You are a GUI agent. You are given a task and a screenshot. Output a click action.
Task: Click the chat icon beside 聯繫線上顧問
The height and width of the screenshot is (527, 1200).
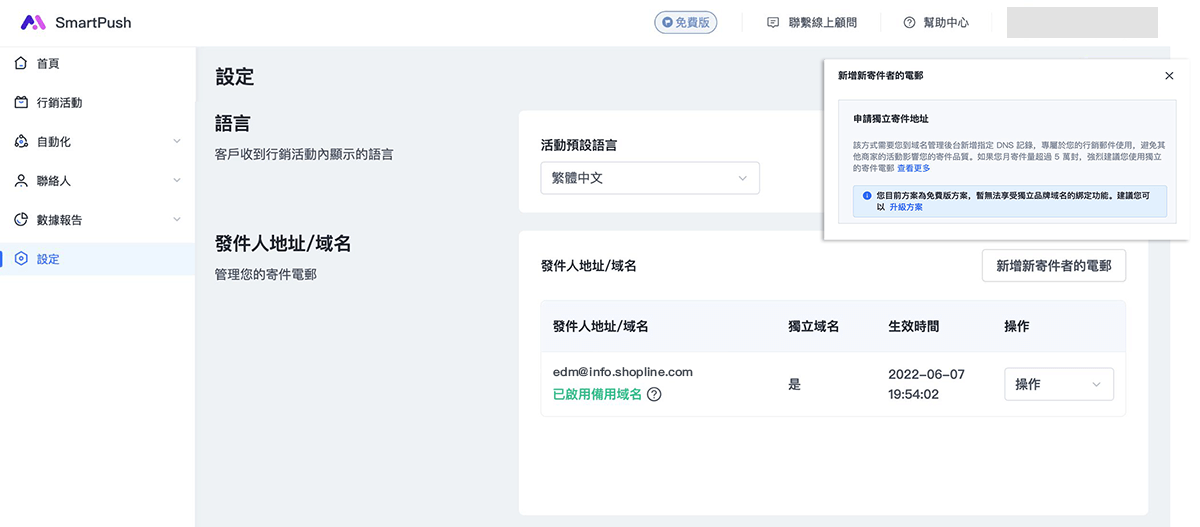773,22
